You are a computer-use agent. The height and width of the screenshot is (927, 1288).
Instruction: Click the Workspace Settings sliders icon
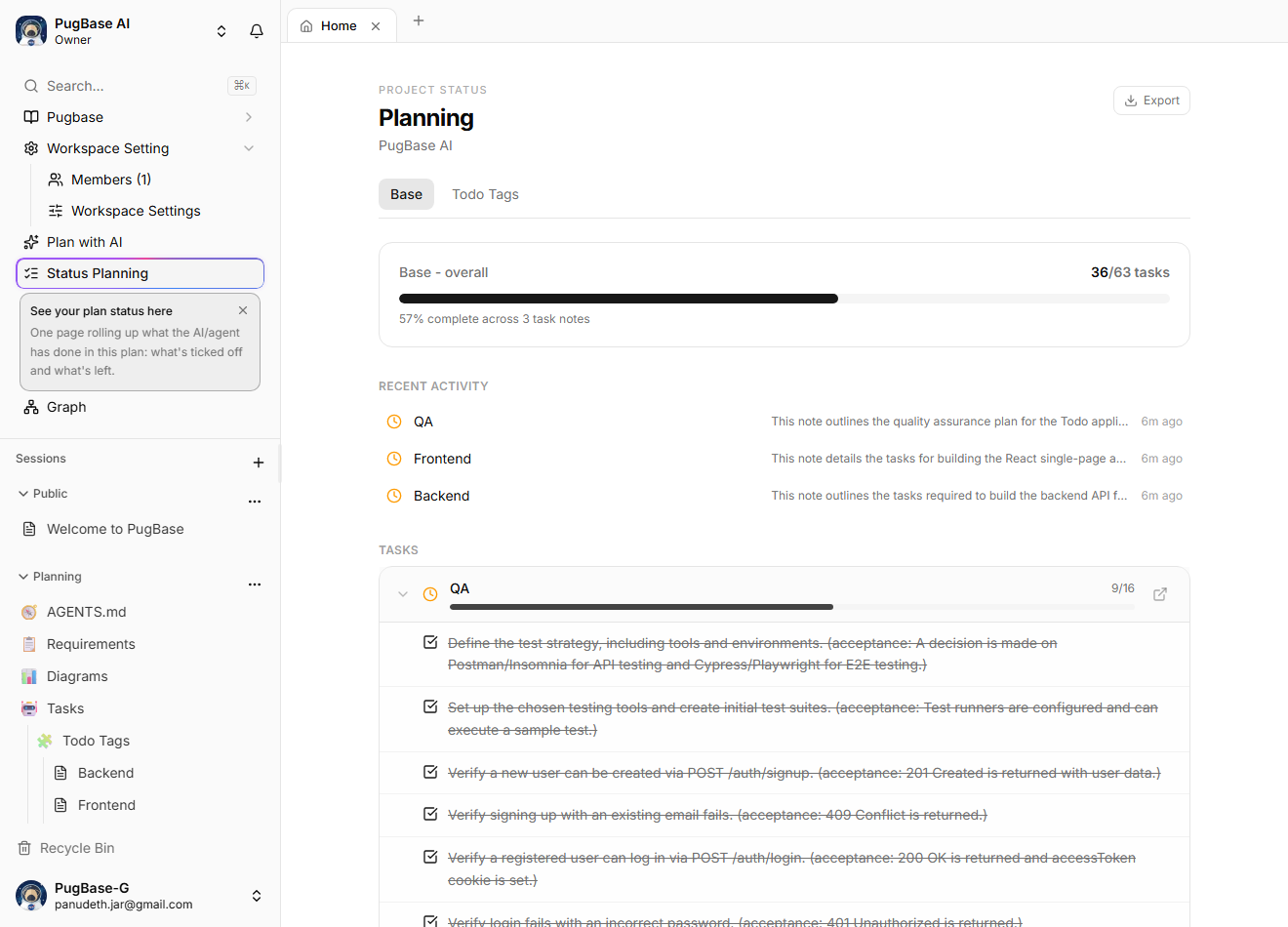coord(56,211)
